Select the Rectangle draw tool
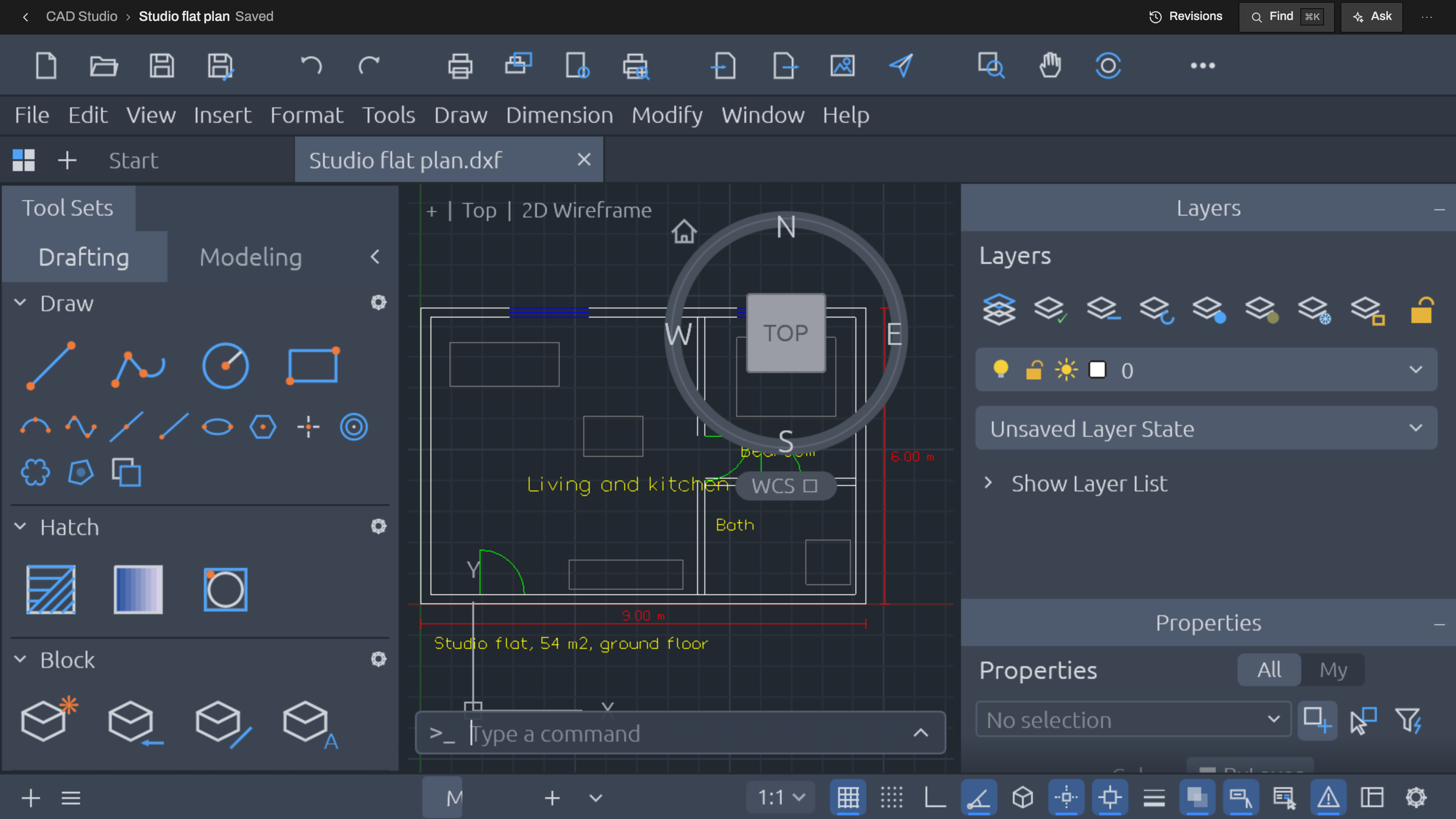The height and width of the screenshot is (819, 1456). (x=313, y=366)
